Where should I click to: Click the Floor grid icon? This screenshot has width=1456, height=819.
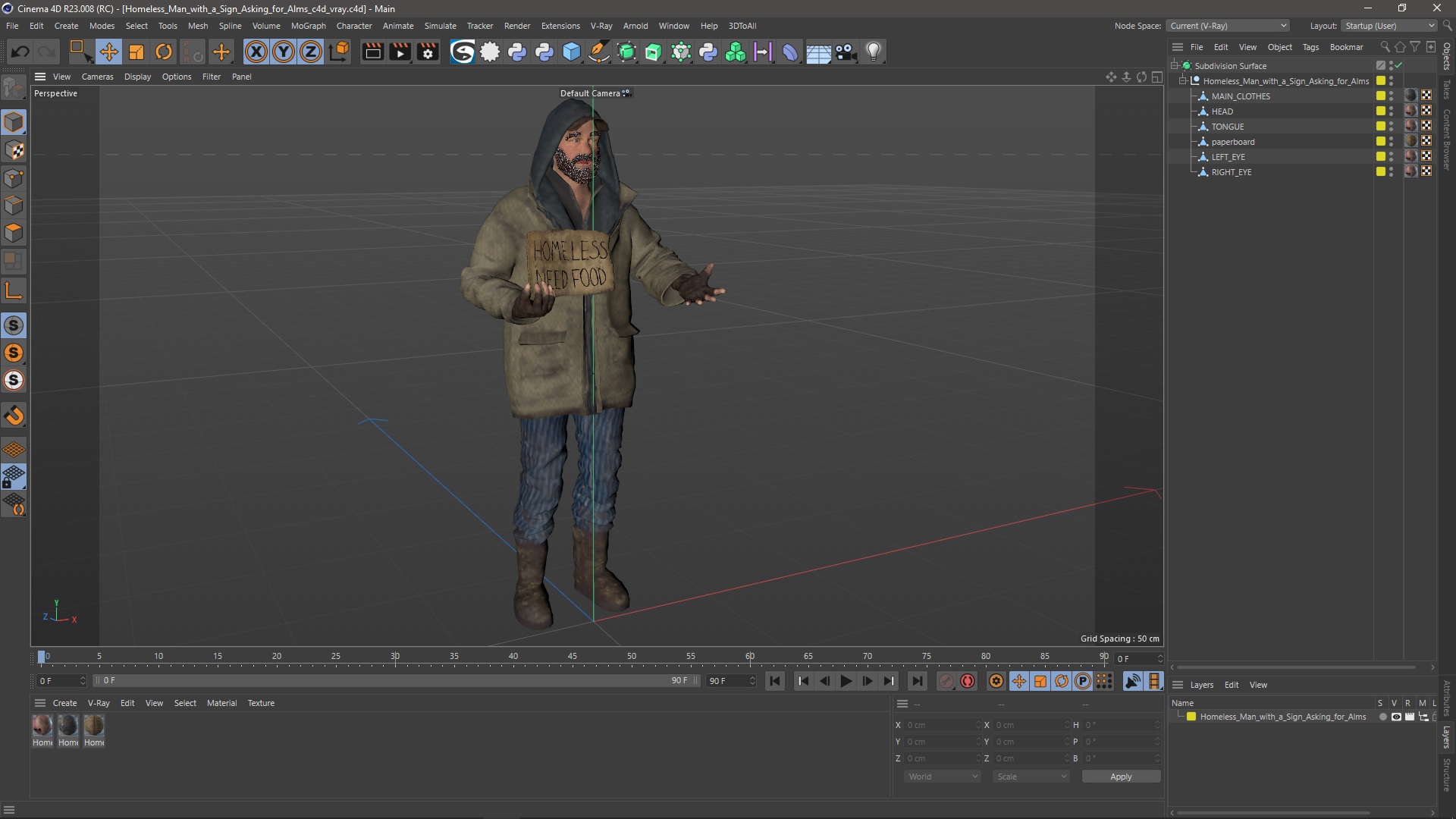click(818, 52)
